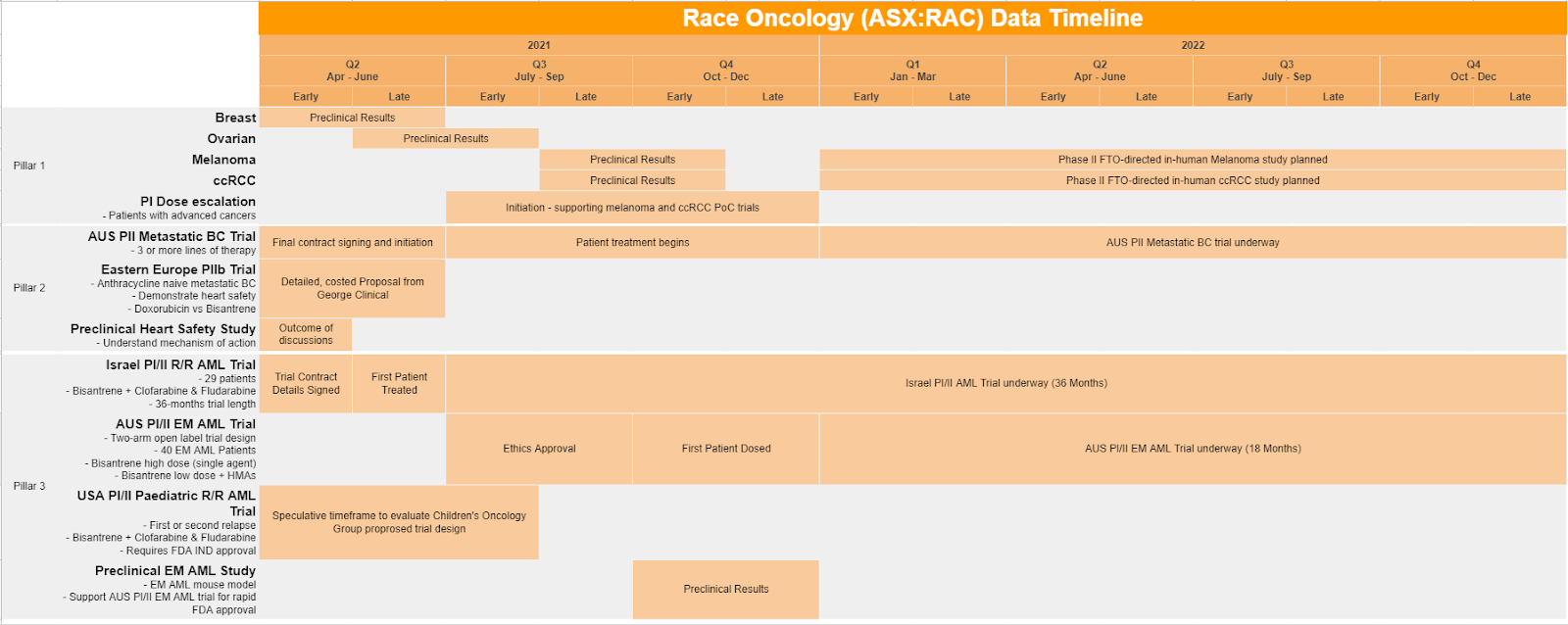
Task: Click the Q1 Jan - Mar header
Action: (x=912, y=71)
